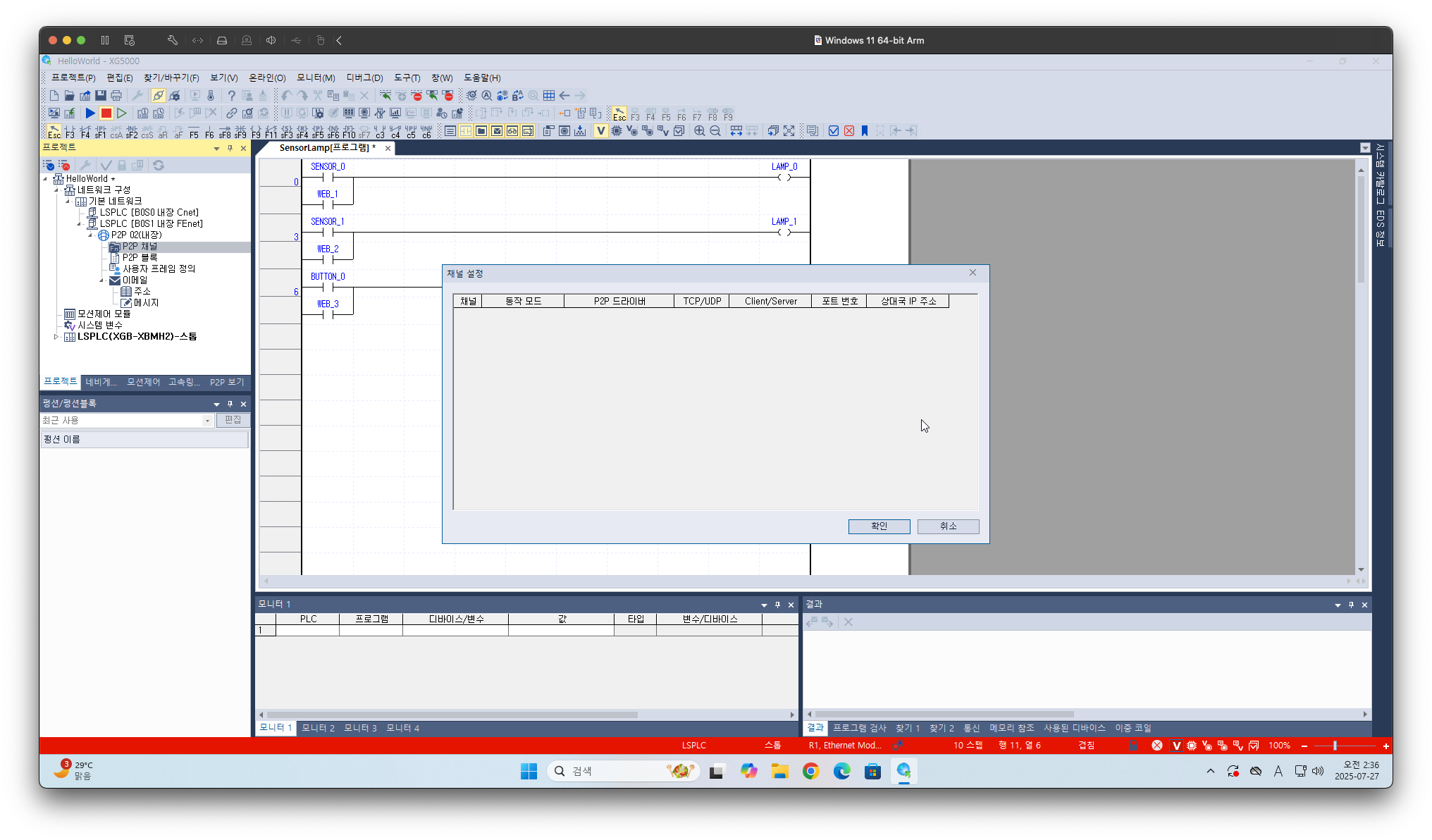This screenshot has width=1432, height=840.
Task: Switch to the 모니터 2 tab
Action: (x=318, y=728)
